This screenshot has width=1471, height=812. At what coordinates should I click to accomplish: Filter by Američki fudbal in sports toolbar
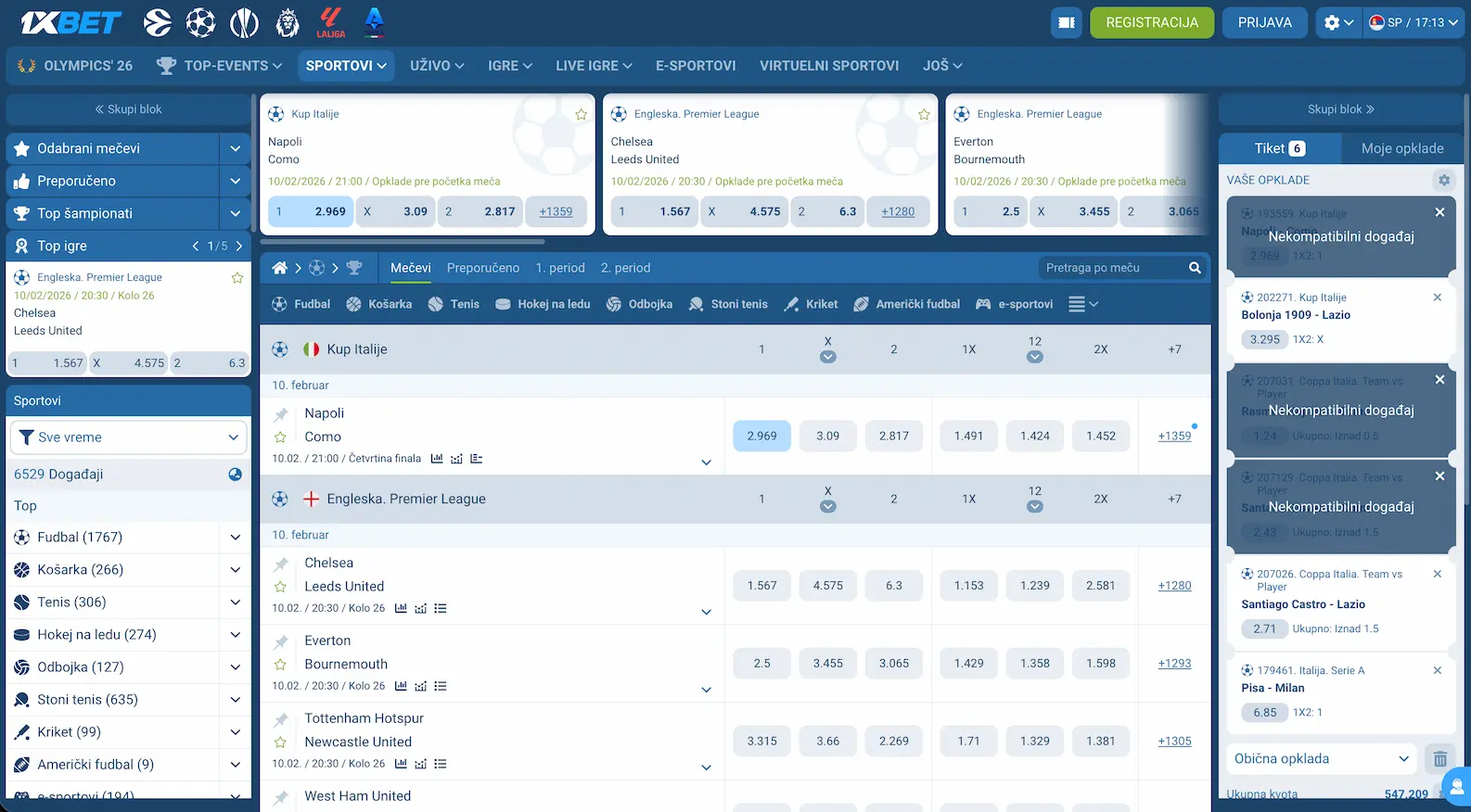point(906,304)
